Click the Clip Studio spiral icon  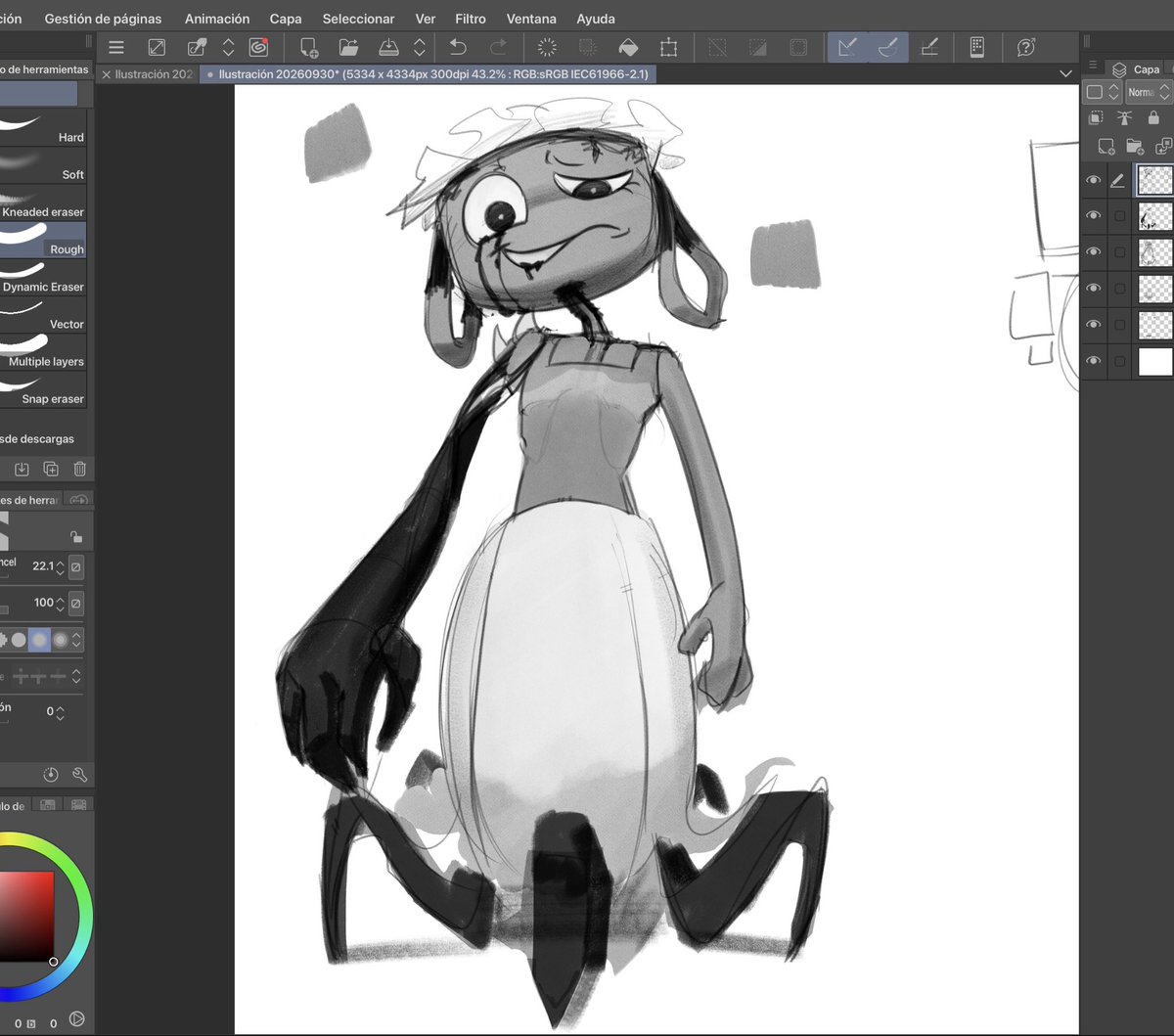(x=258, y=47)
